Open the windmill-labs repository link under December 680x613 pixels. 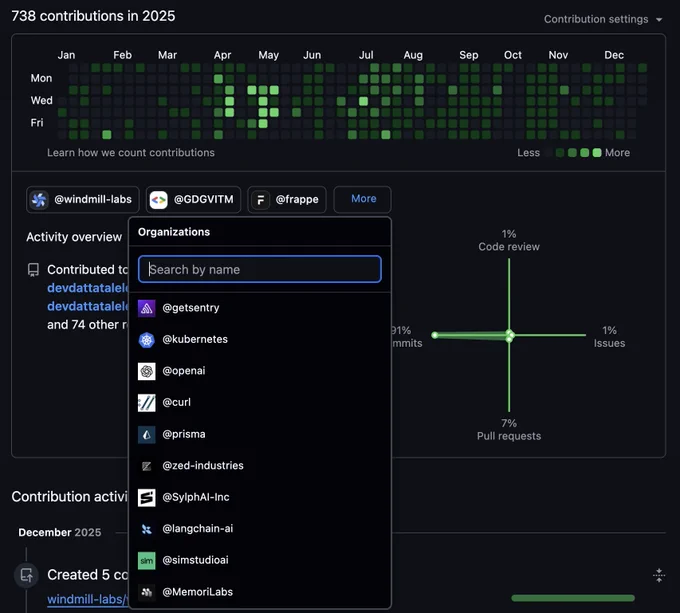[88, 599]
